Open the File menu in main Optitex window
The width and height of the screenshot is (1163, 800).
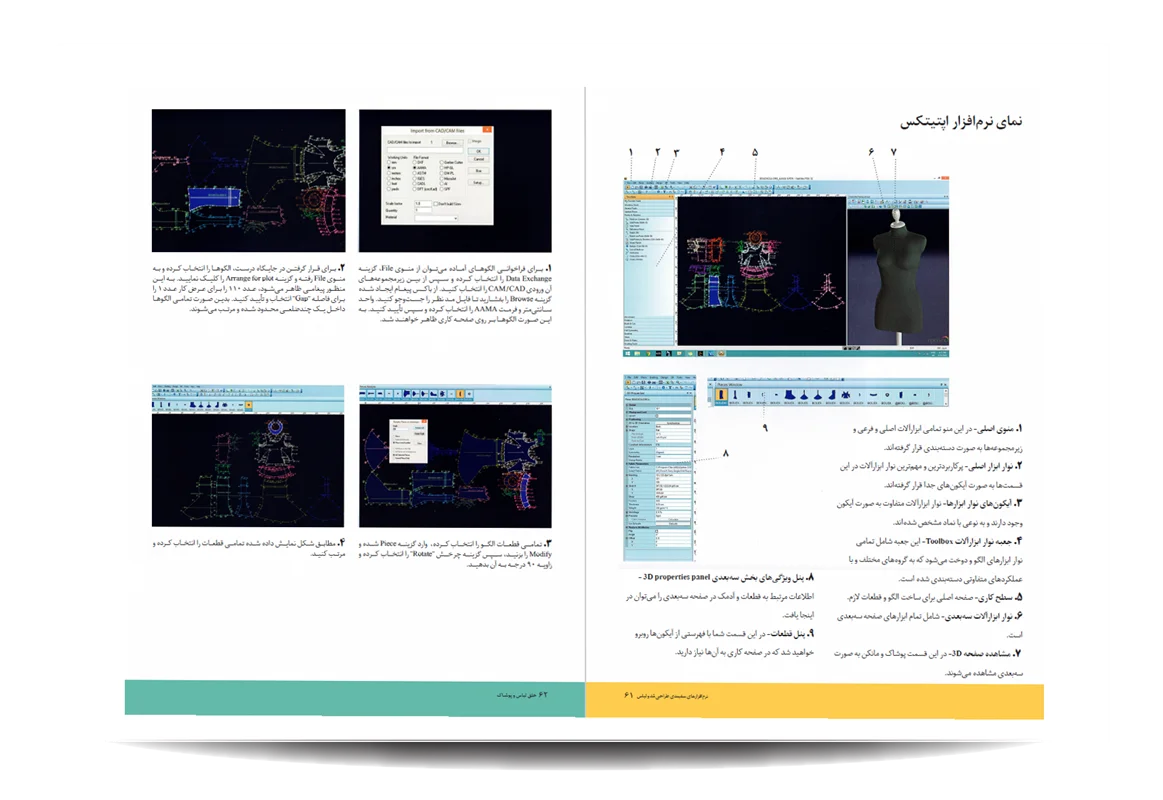point(631,181)
